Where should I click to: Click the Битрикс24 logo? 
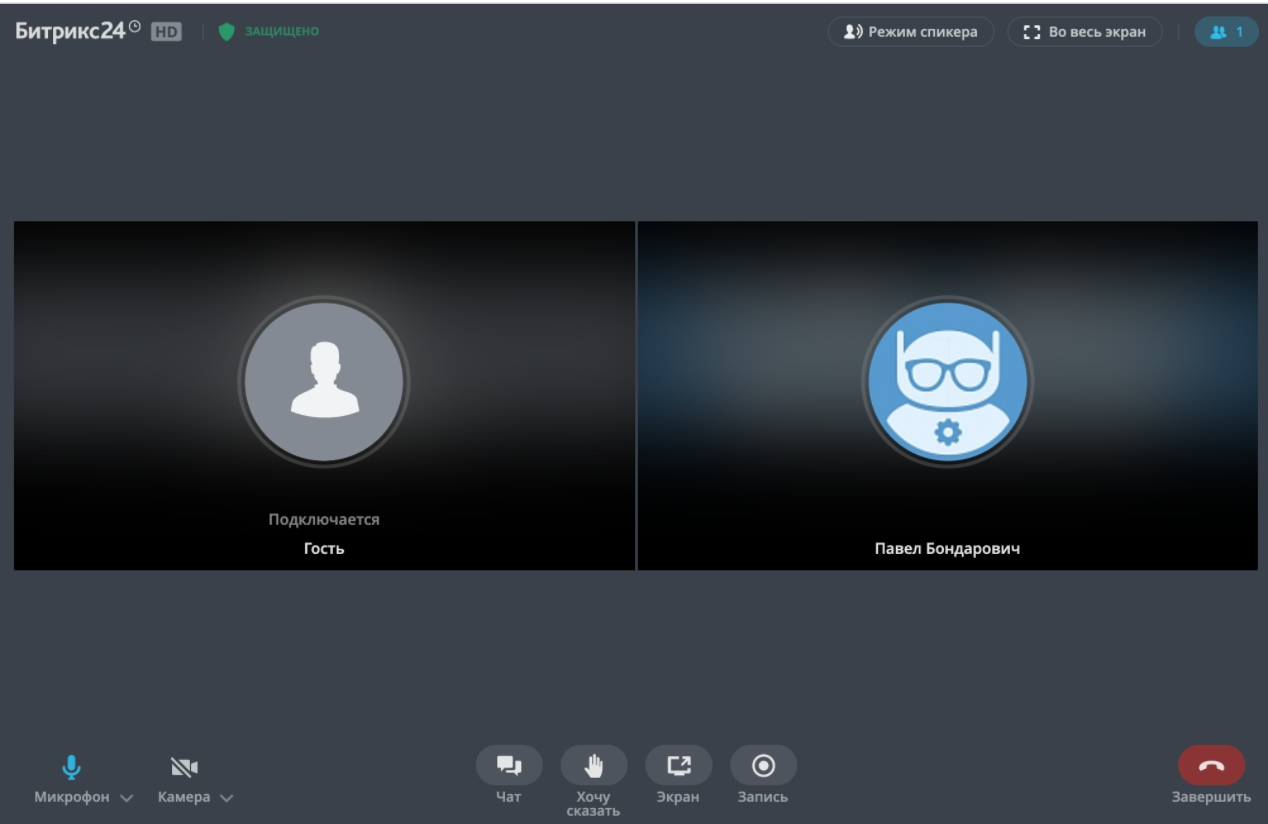click(78, 31)
